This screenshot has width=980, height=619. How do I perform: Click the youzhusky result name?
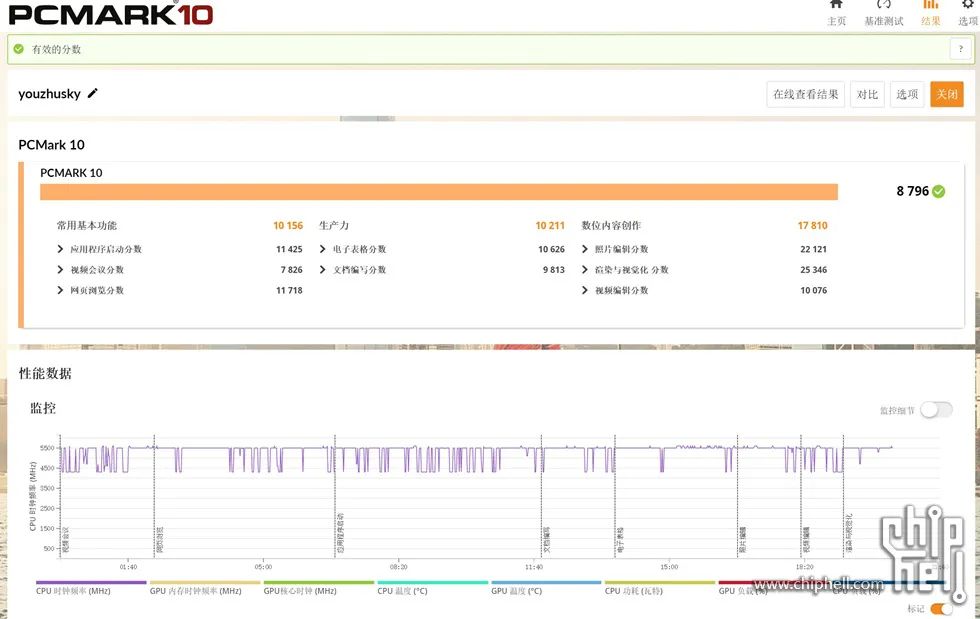tap(49, 94)
